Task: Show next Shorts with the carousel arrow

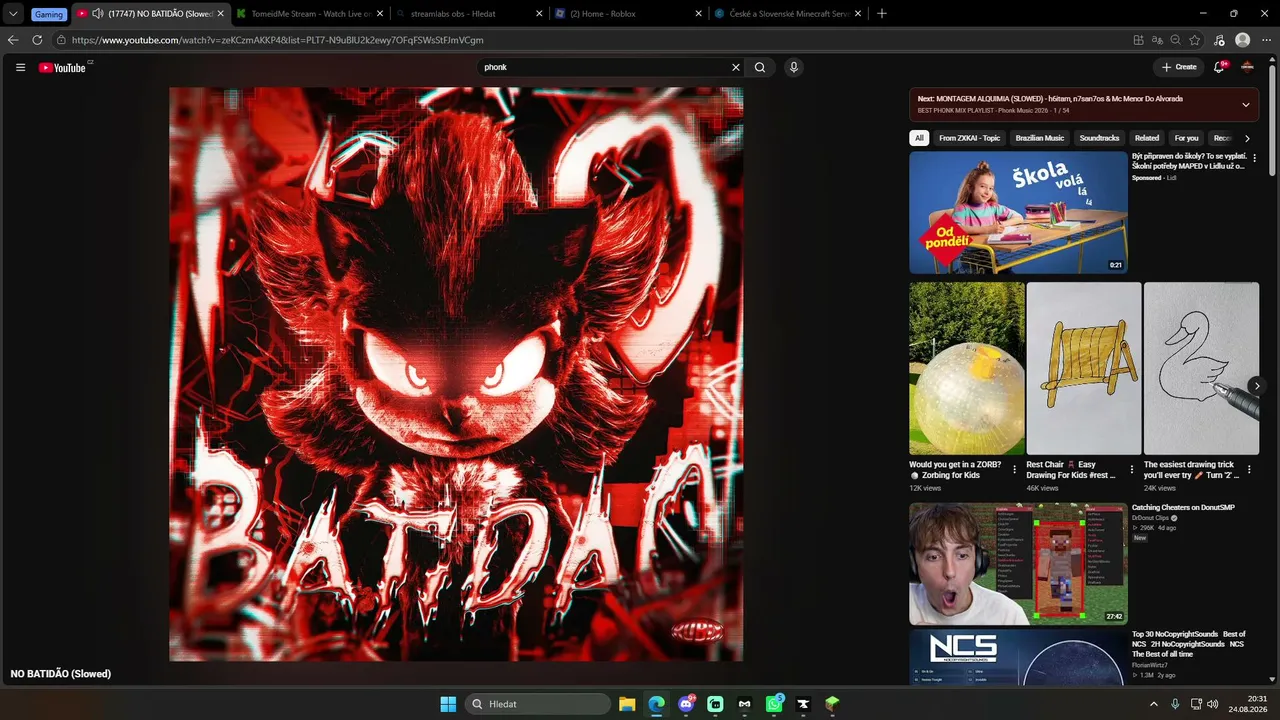Action: (x=1257, y=386)
